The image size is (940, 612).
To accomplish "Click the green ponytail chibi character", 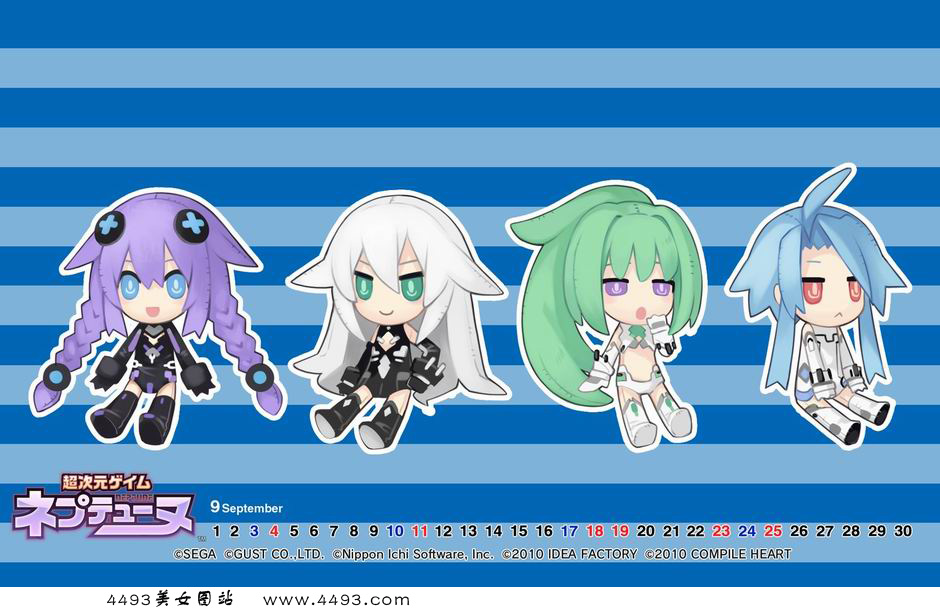I will (608, 315).
